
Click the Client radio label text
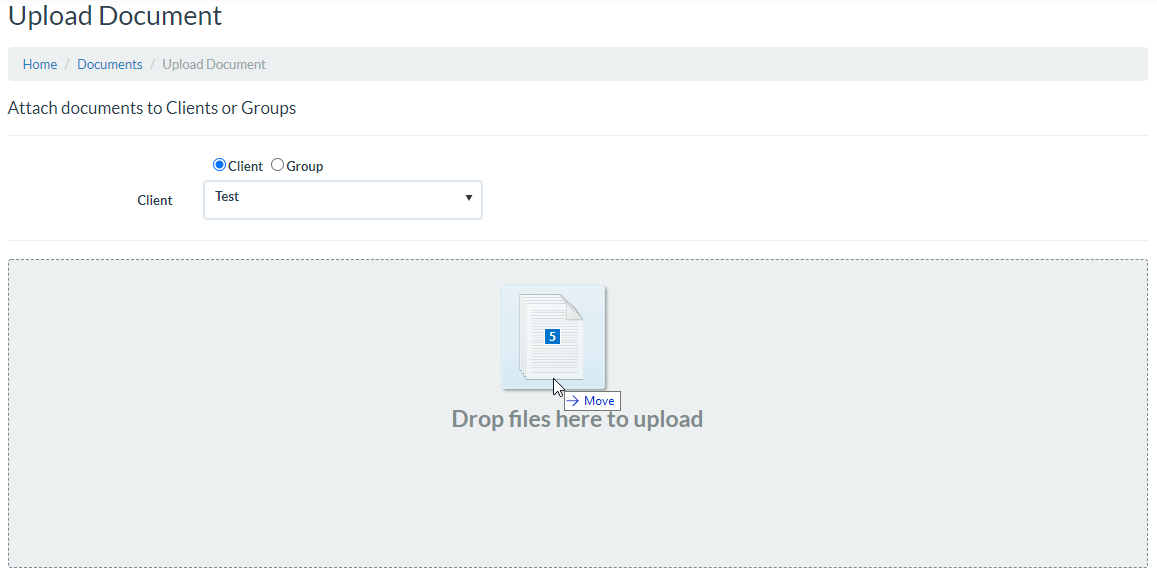[246, 166]
